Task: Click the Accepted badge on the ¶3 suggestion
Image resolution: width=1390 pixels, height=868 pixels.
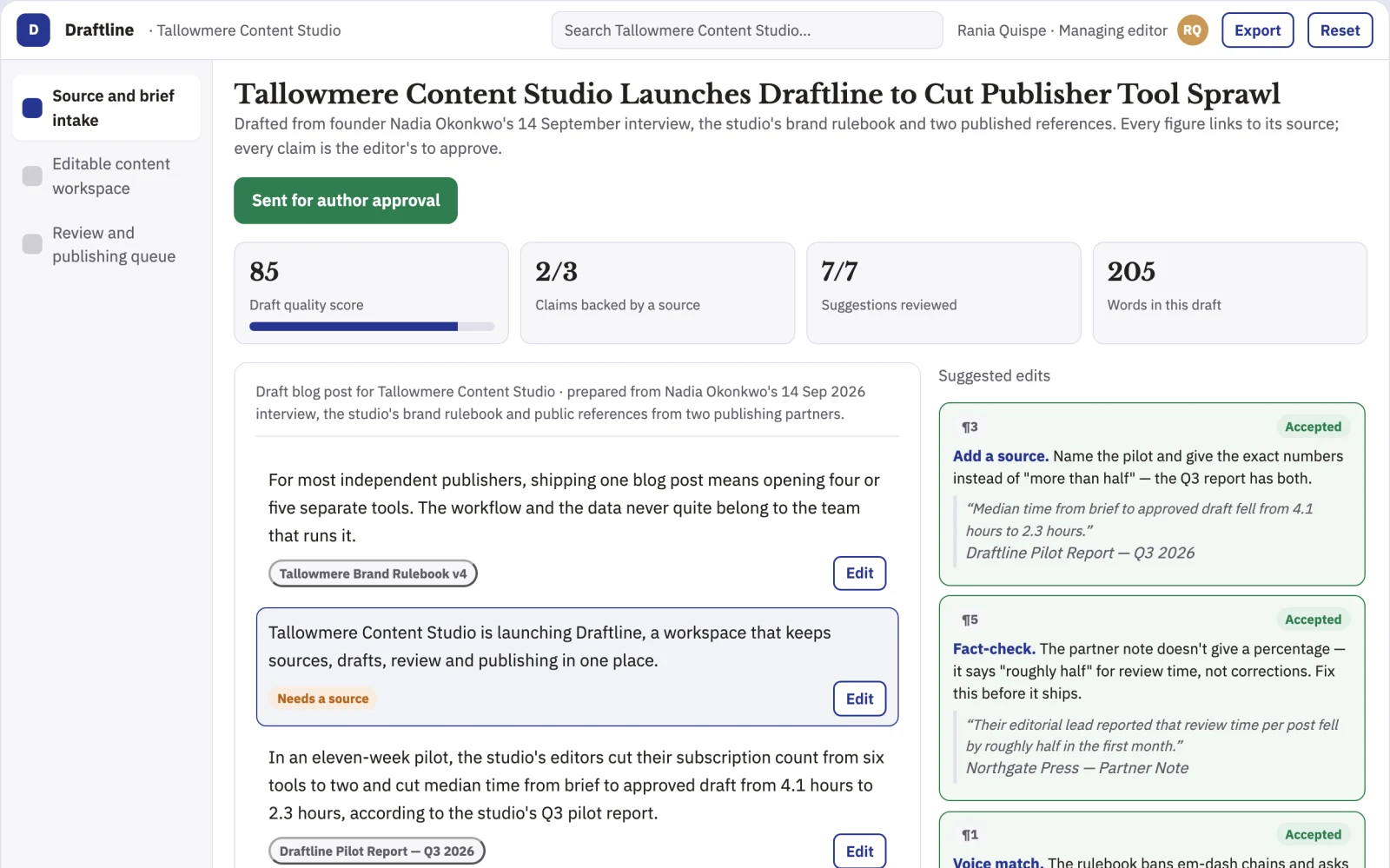Action: point(1313,427)
